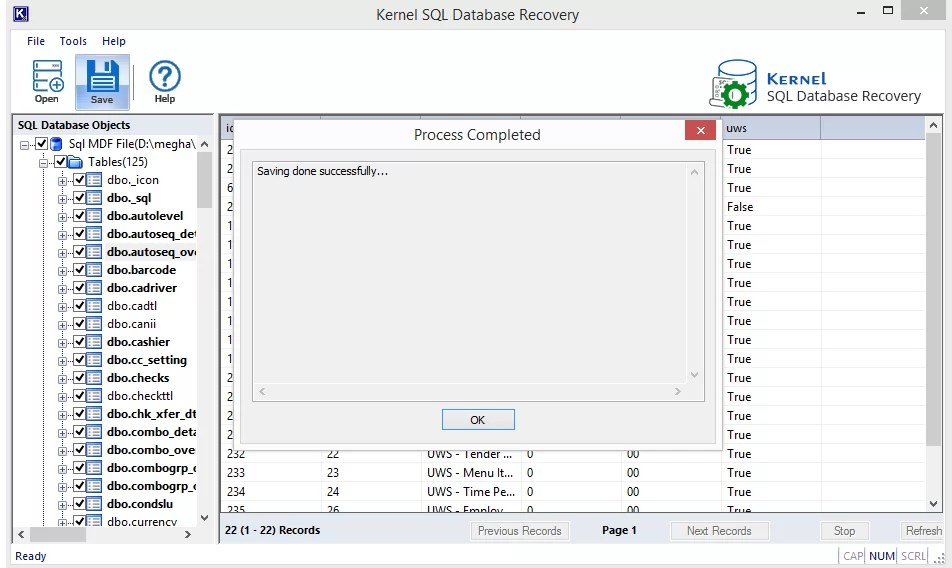The height and width of the screenshot is (568, 952).
Task: Click the table icon next to dbo._sql
Action: (94, 198)
